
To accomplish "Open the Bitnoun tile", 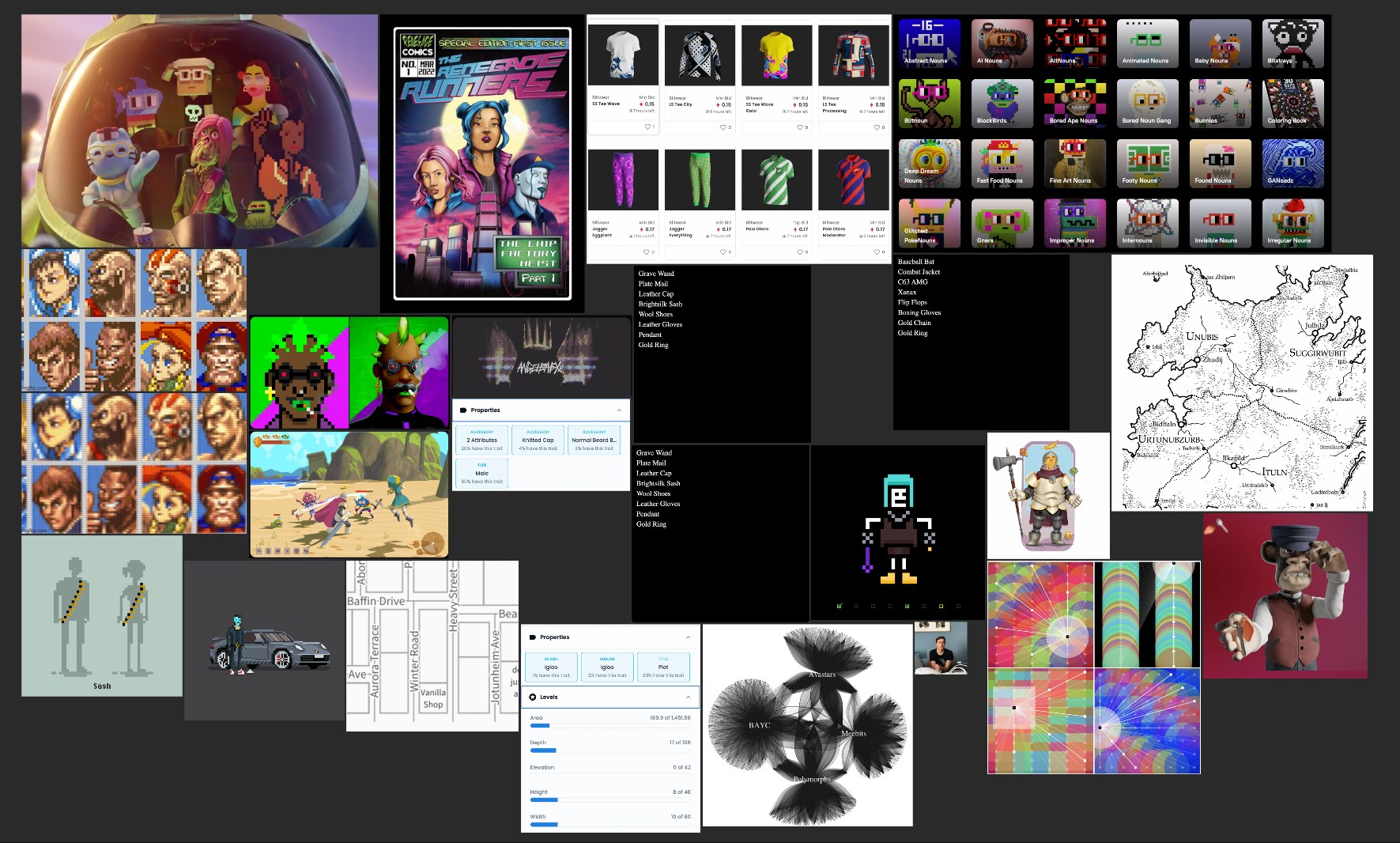I will click(930, 104).
